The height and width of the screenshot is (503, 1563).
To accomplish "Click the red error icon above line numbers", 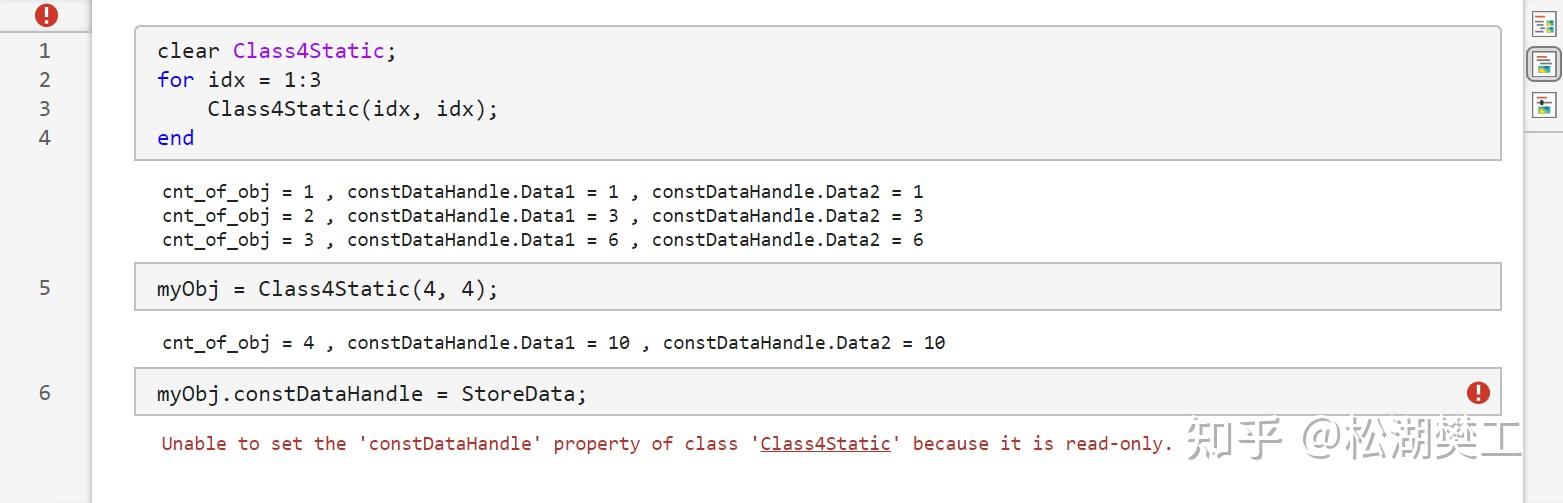I will pos(46,15).
